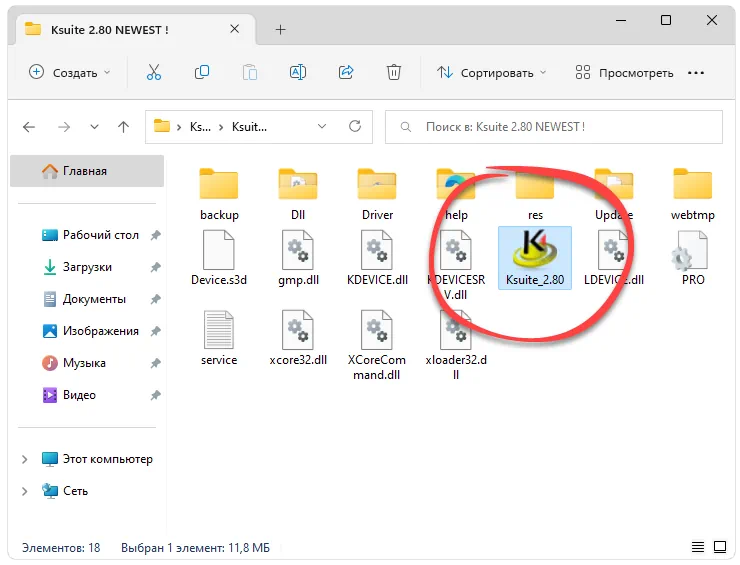Click the search field Поиск в: Ksuite
740x565 pixels.
554,127
